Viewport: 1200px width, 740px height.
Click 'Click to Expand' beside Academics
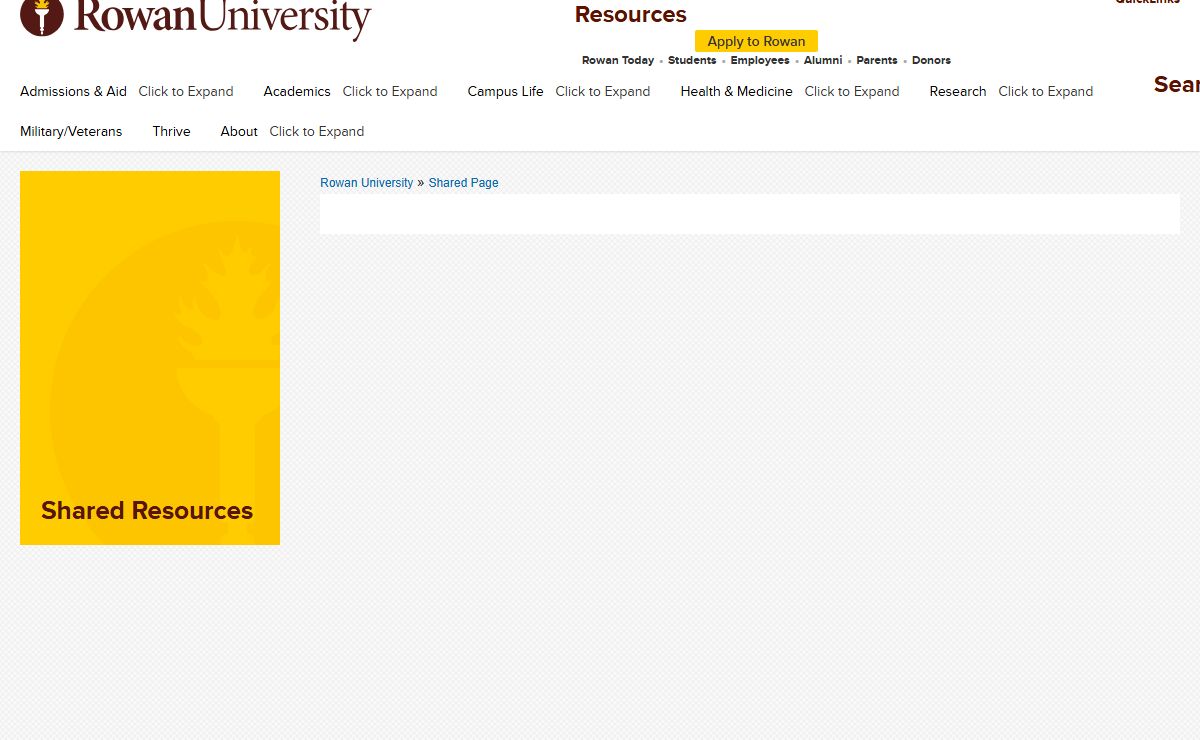390,91
